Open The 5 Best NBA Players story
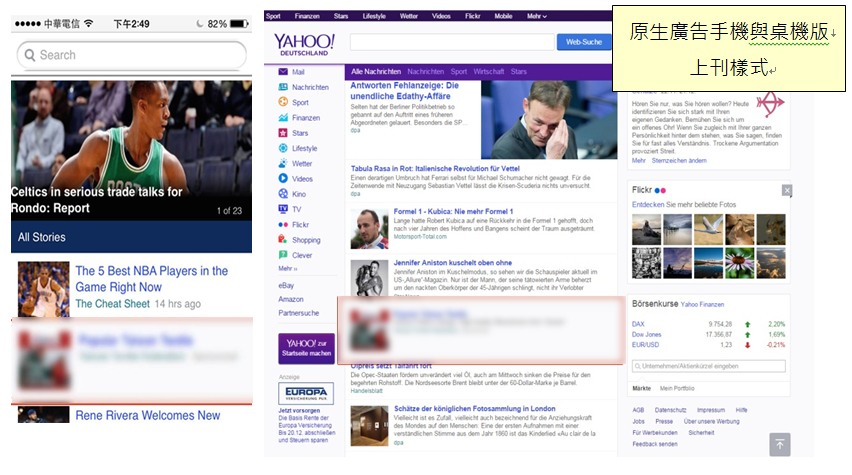Image resolution: width=852 pixels, height=475 pixels. point(152,279)
